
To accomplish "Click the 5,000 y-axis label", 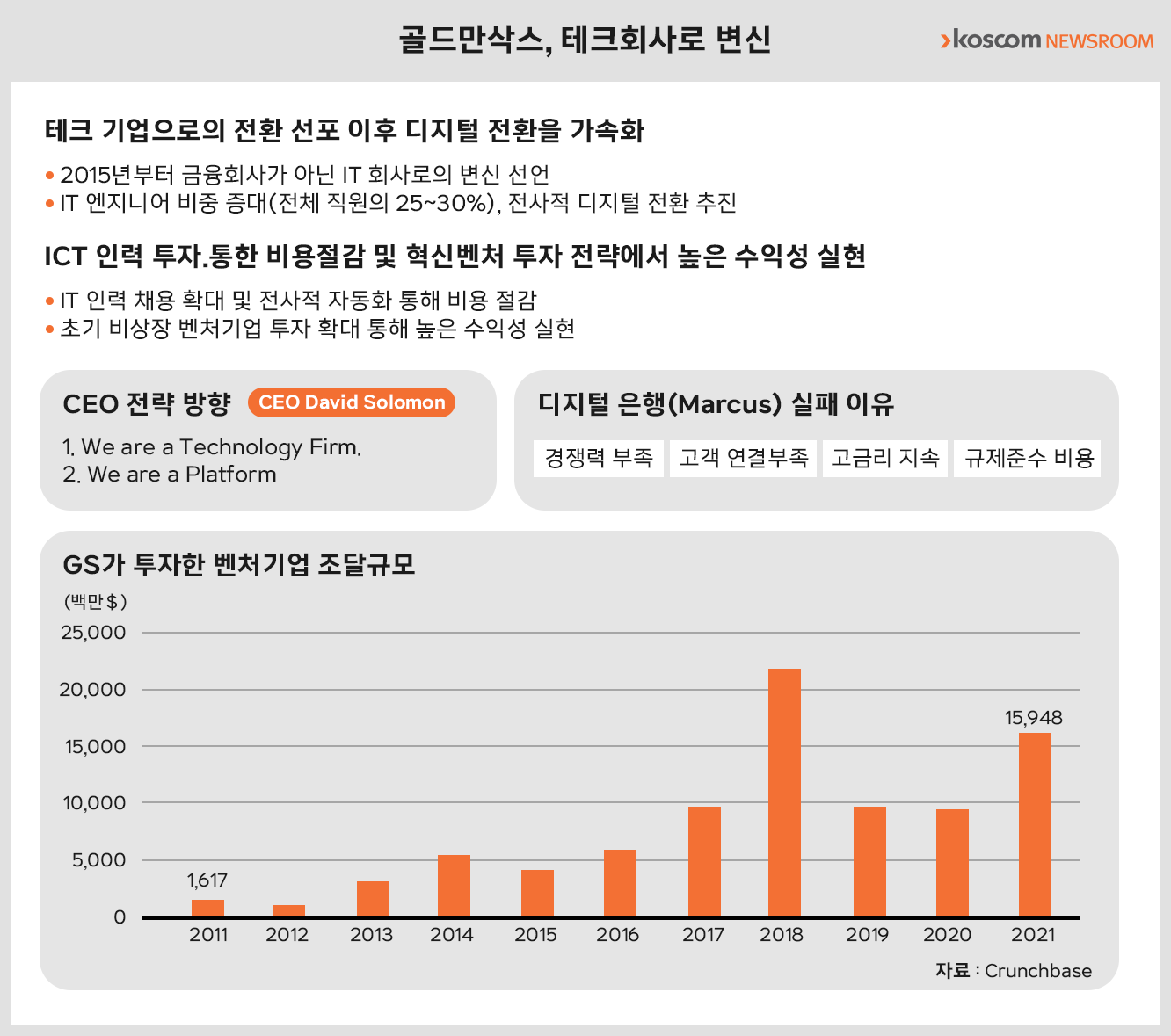I will [98, 860].
